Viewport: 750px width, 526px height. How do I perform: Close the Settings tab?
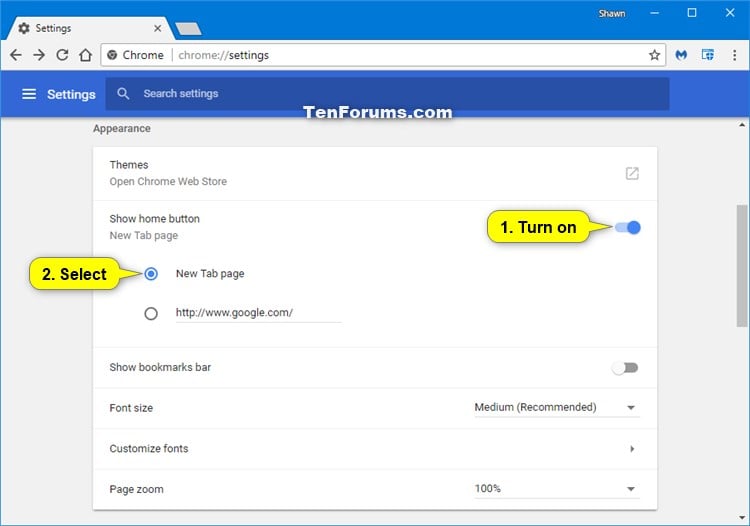pos(157,29)
